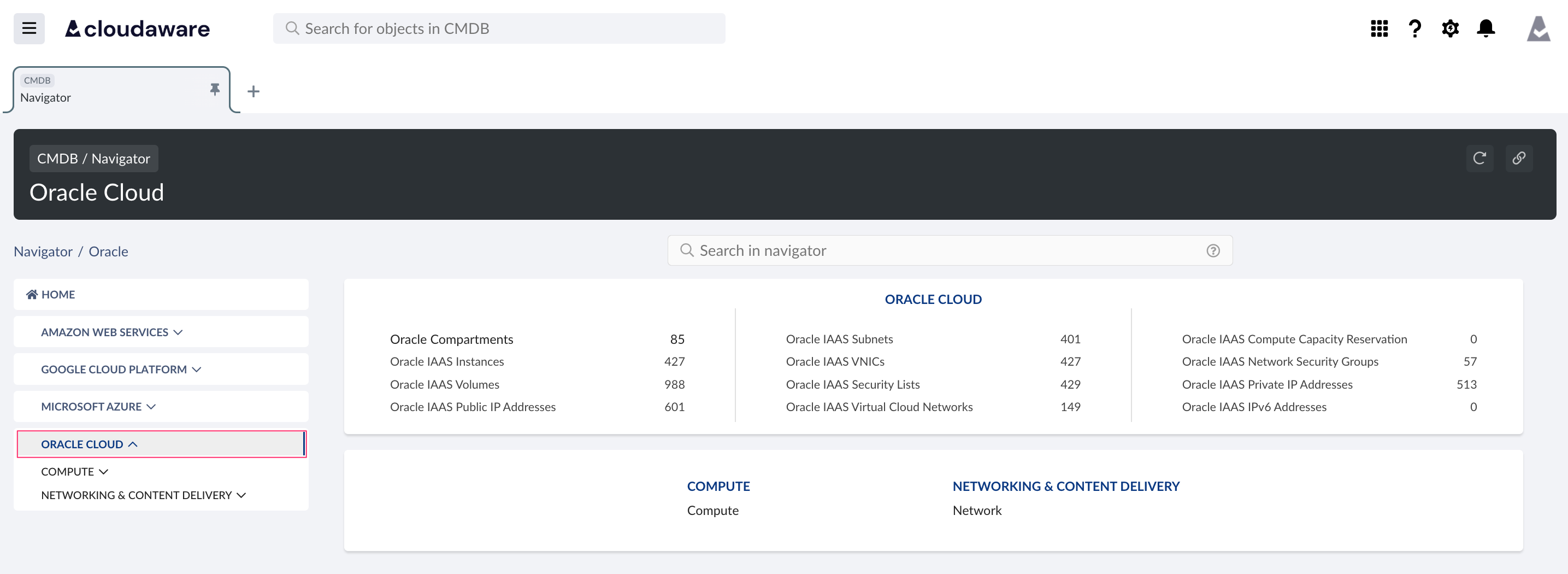This screenshot has height=574, width=1568.
Task: View notifications via the bell icon
Action: click(x=1485, y=28)
